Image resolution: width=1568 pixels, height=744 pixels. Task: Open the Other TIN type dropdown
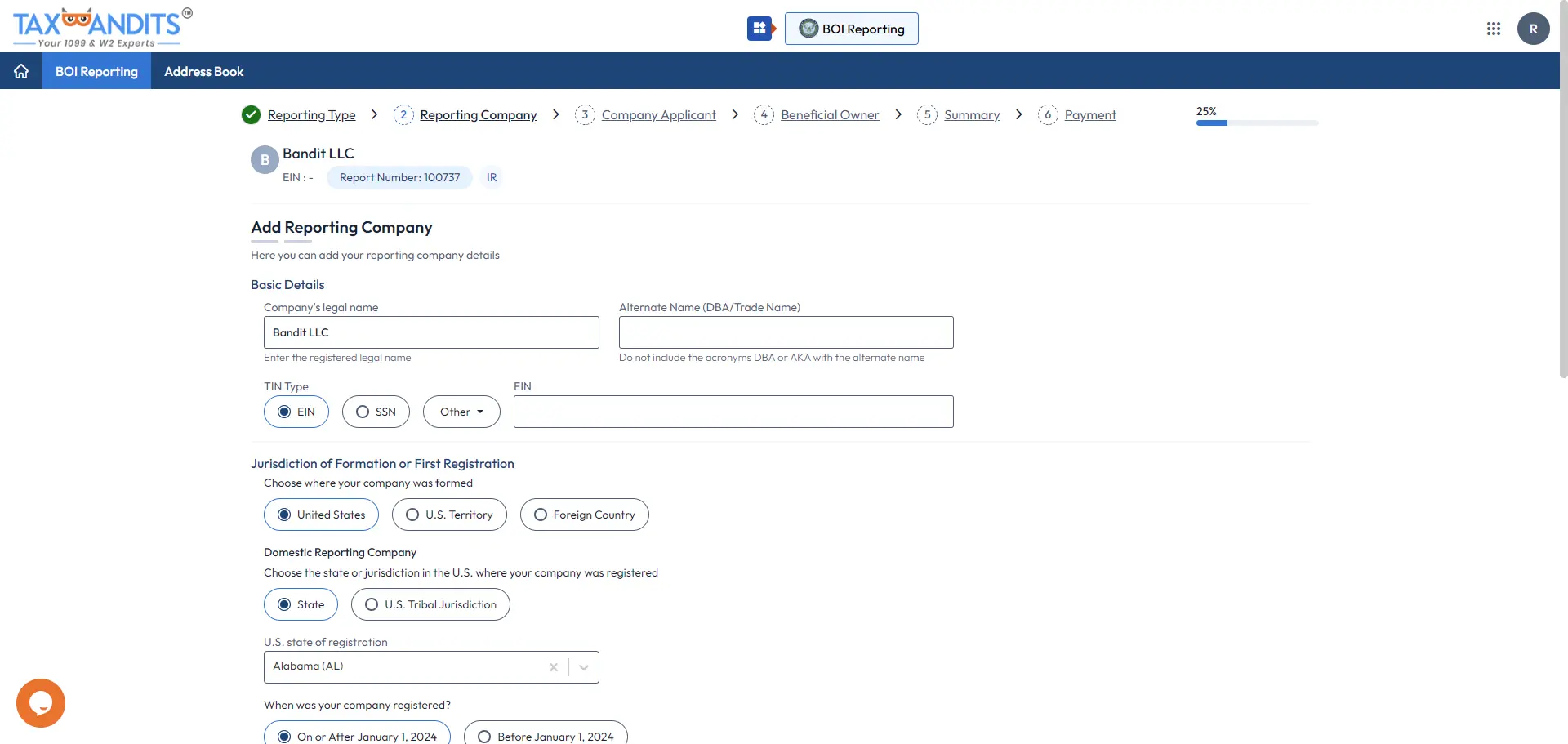(461, 412)
